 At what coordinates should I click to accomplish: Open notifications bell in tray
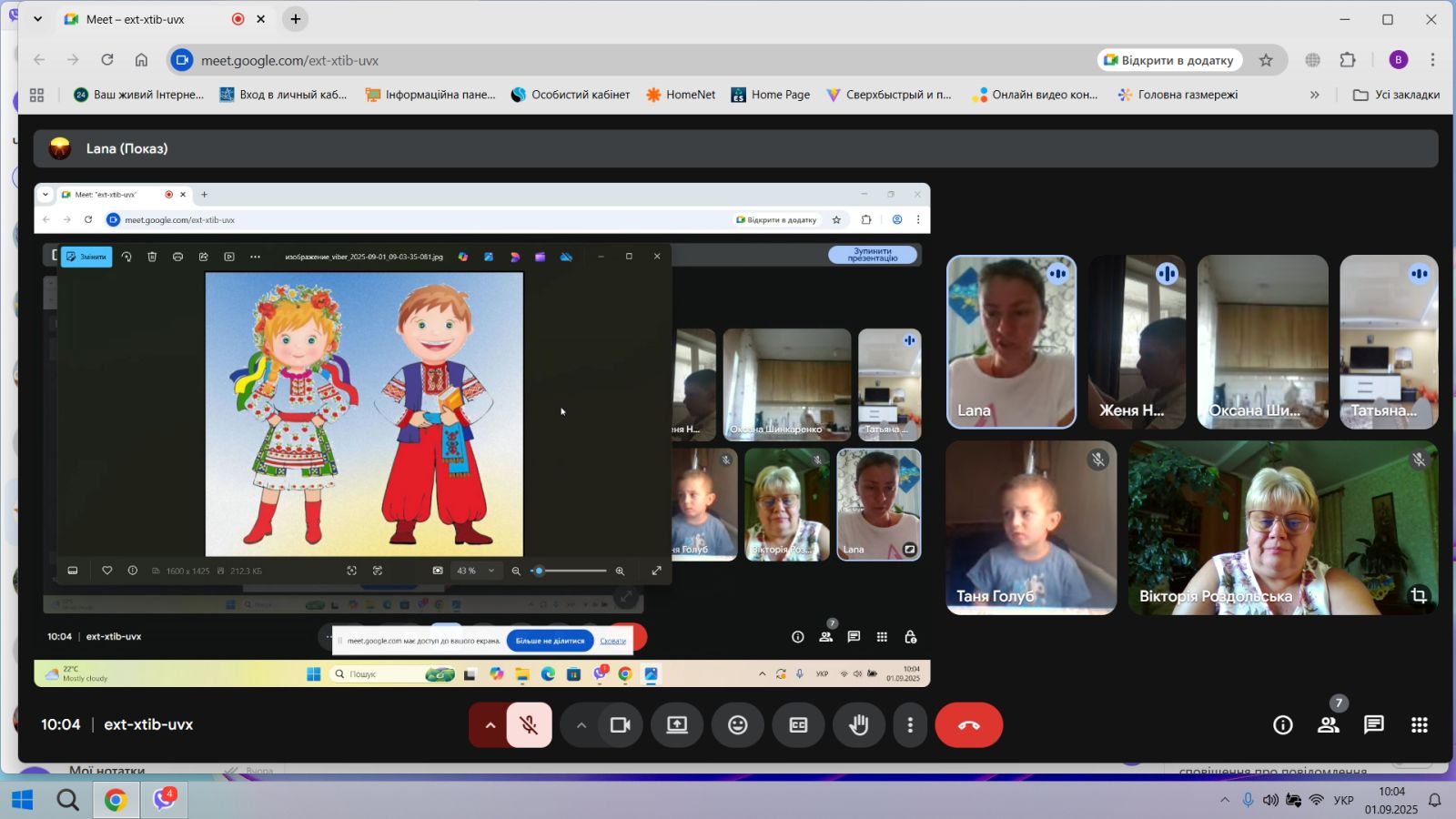[1434, 800]
